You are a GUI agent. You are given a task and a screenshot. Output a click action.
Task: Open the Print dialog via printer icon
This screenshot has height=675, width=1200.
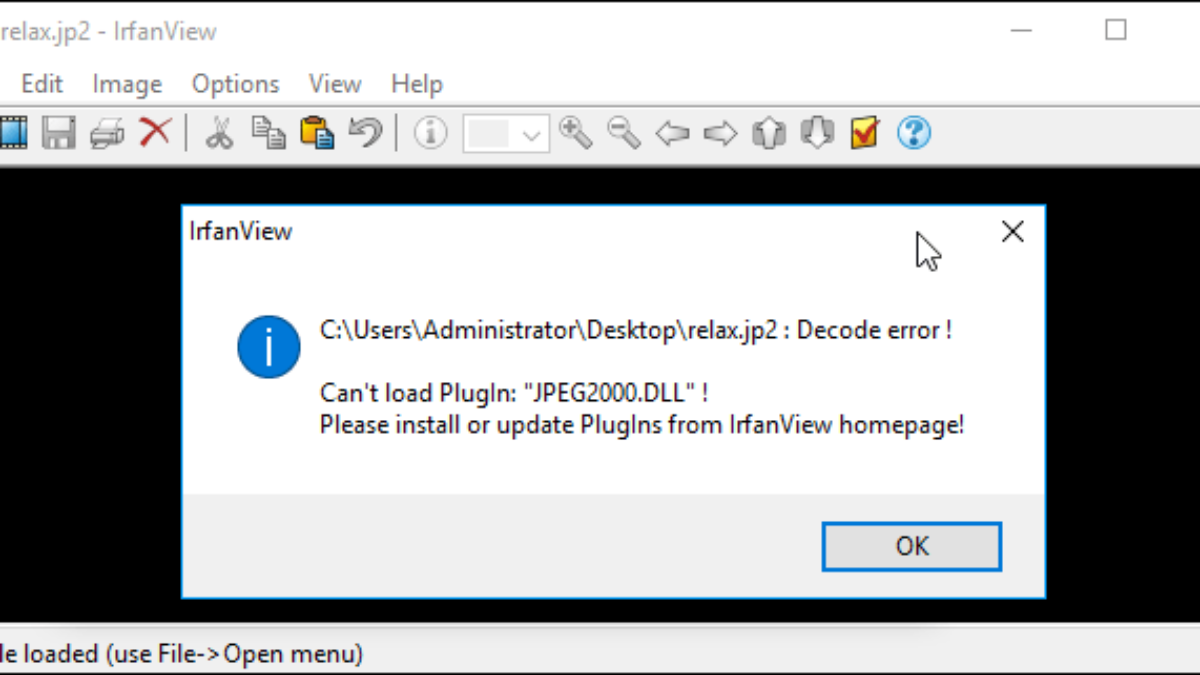pyautogui.click(x=107, y=132)
